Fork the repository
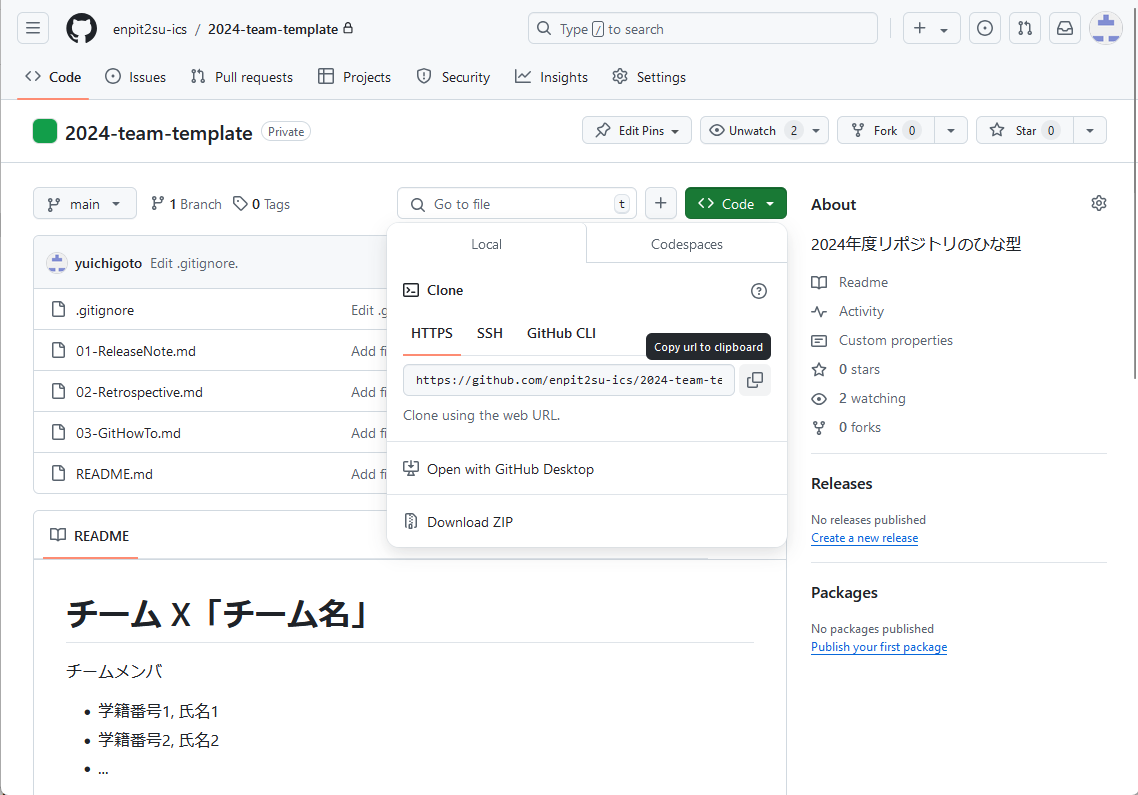 click(885, 131)
